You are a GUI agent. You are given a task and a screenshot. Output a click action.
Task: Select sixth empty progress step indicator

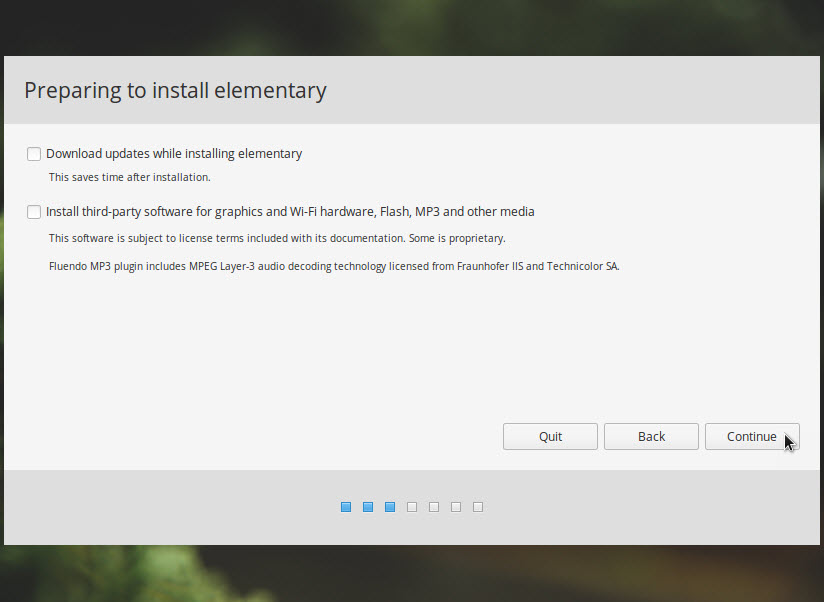[456, 507]
